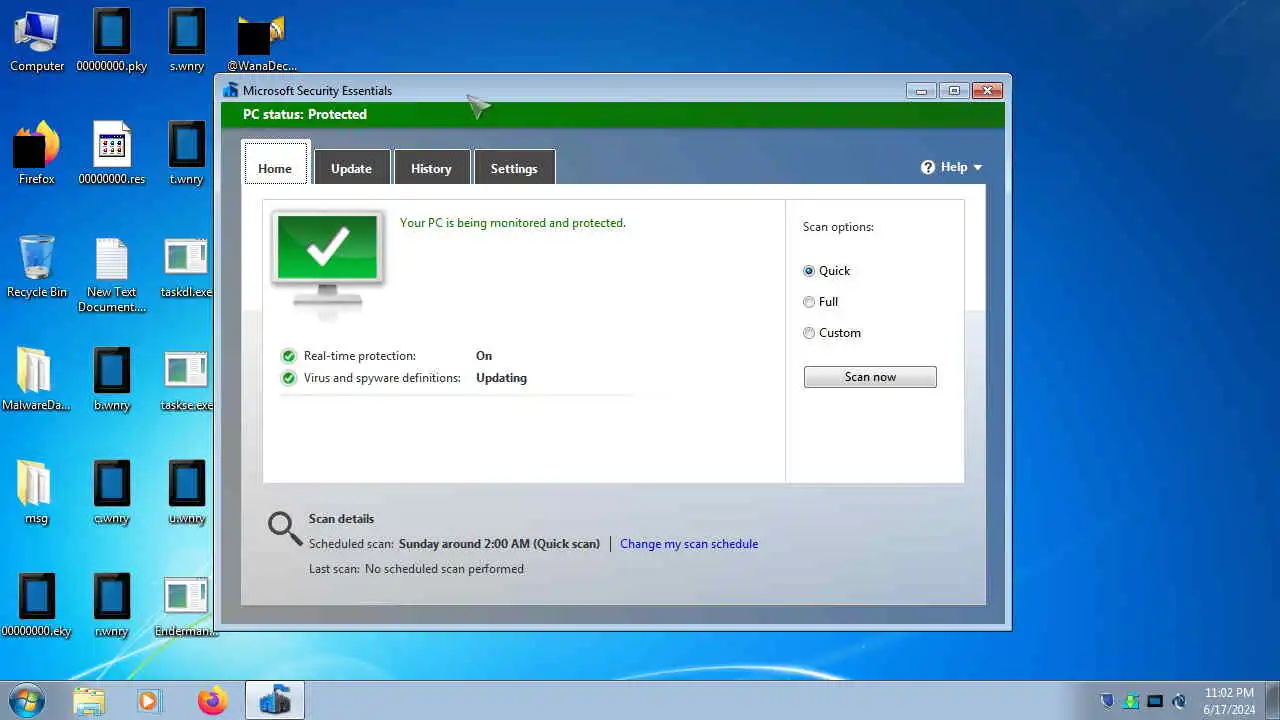
Task: Select the t.wnry file icon
Action: tap(187, 154)
